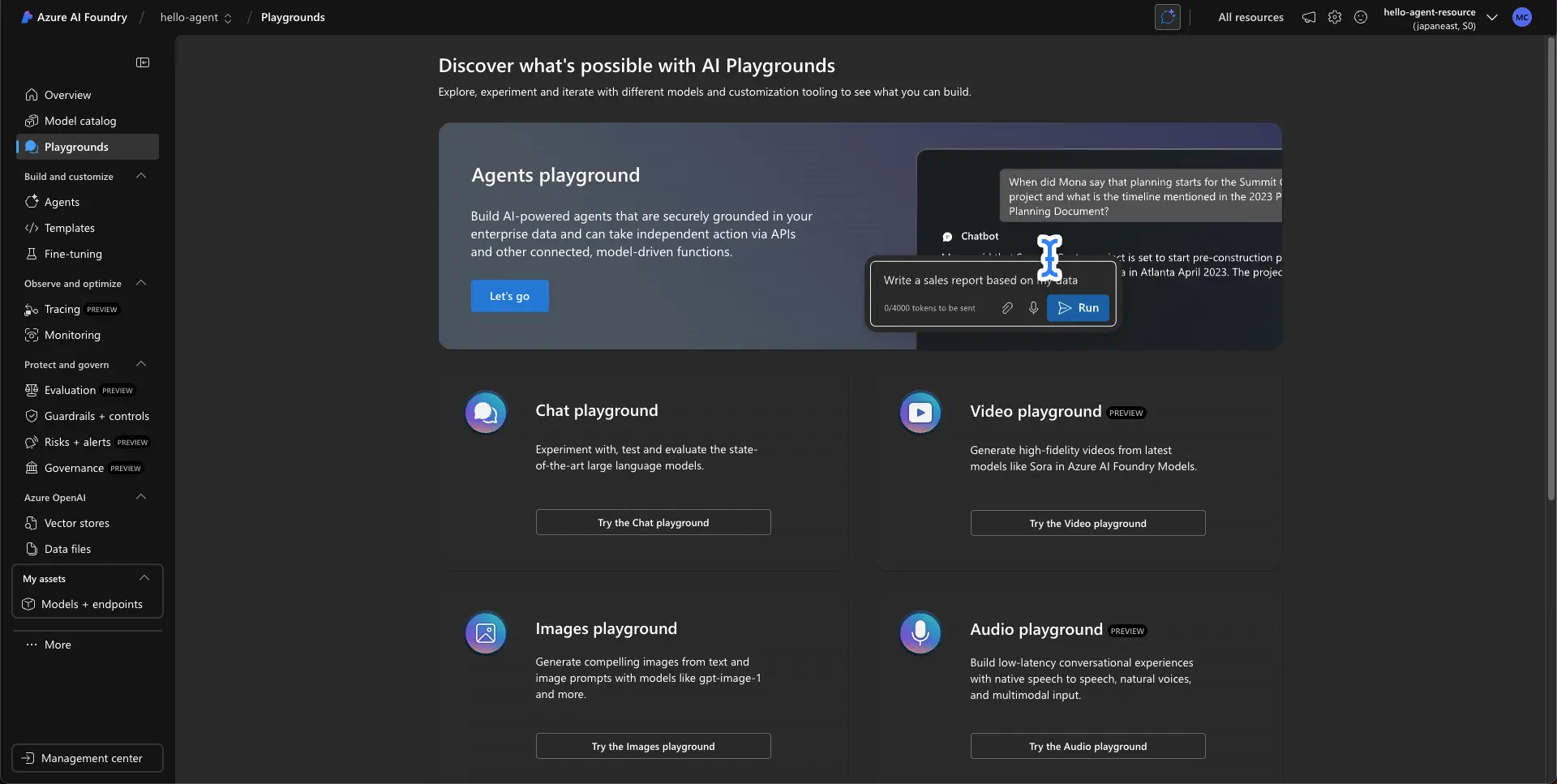Image resolution: width=1557 pixels, height=784 pixels.
Task: Click Let's go for Agents playground
Action: 509,296
